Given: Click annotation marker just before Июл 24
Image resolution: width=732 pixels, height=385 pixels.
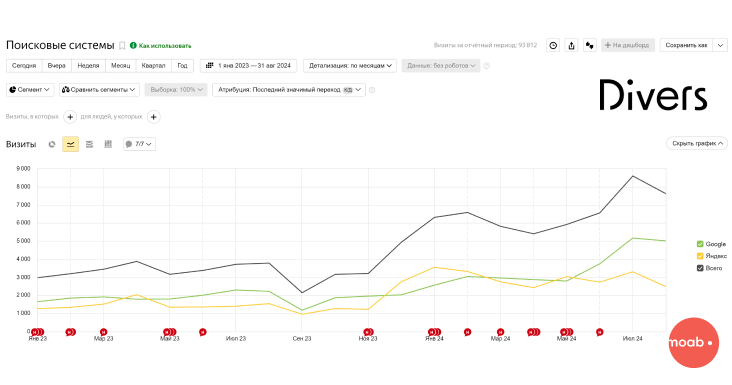Looking at the screenshot, I should [x=599, y=332].
